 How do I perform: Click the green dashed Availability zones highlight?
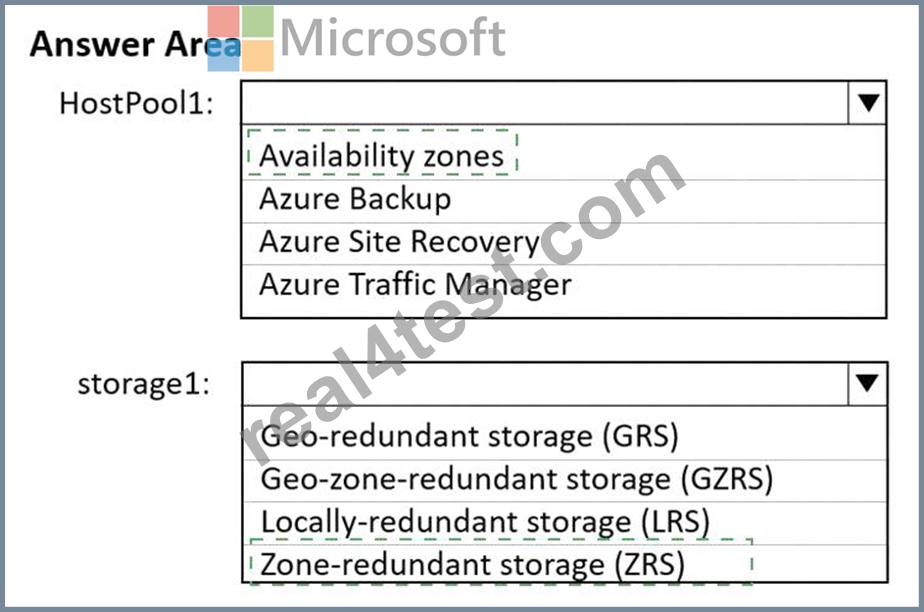[x=382, y=152]
